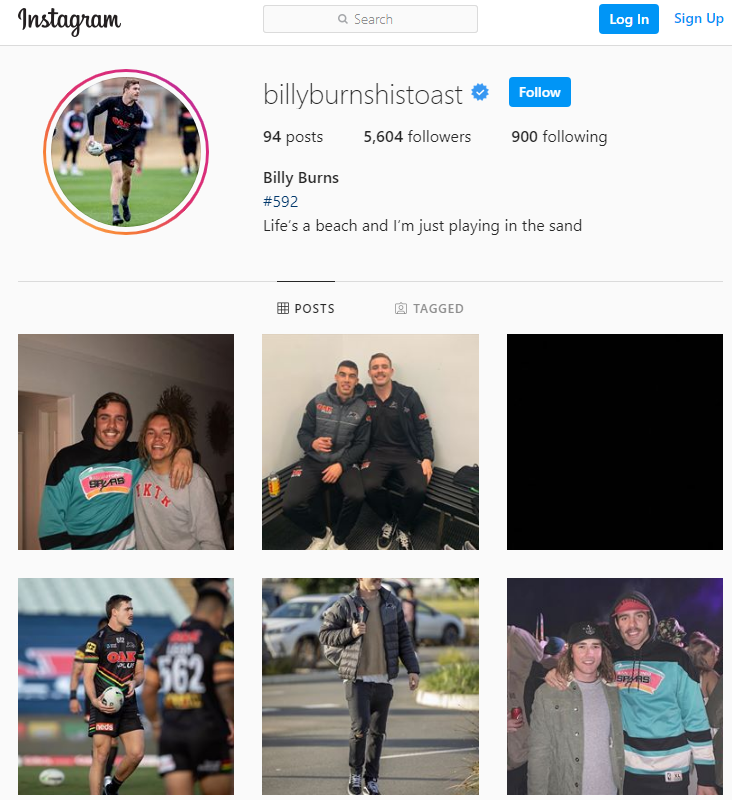Switch to the POSTS tab
Screen dimensions: 732x800
click(x=306, y=308)
